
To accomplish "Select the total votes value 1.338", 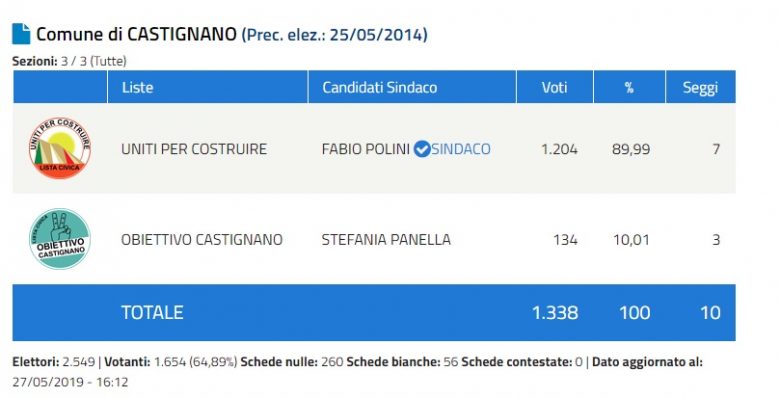I will 555,312.
